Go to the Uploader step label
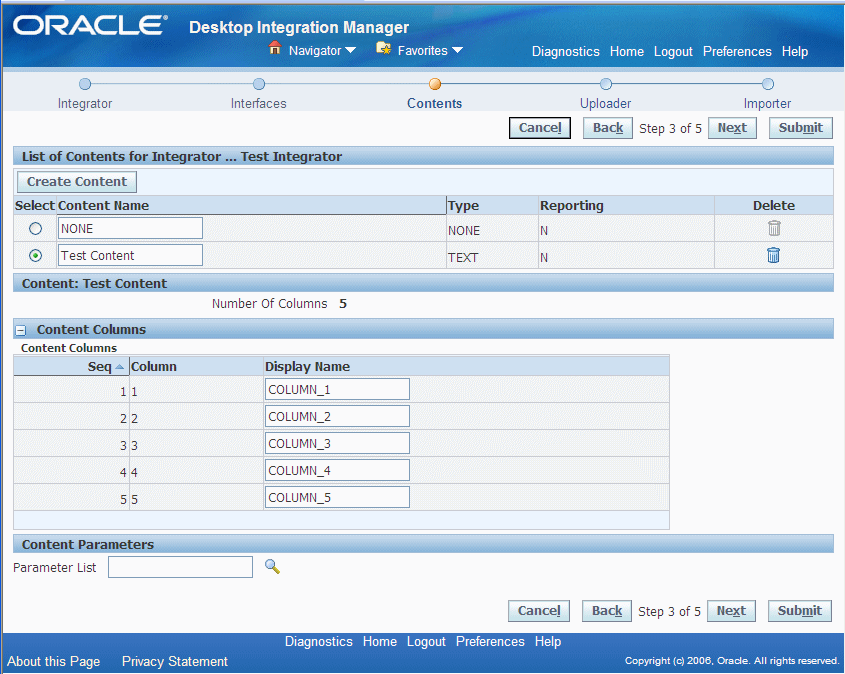The width and height of the screenshot is (845, 674). click(605, 103)
